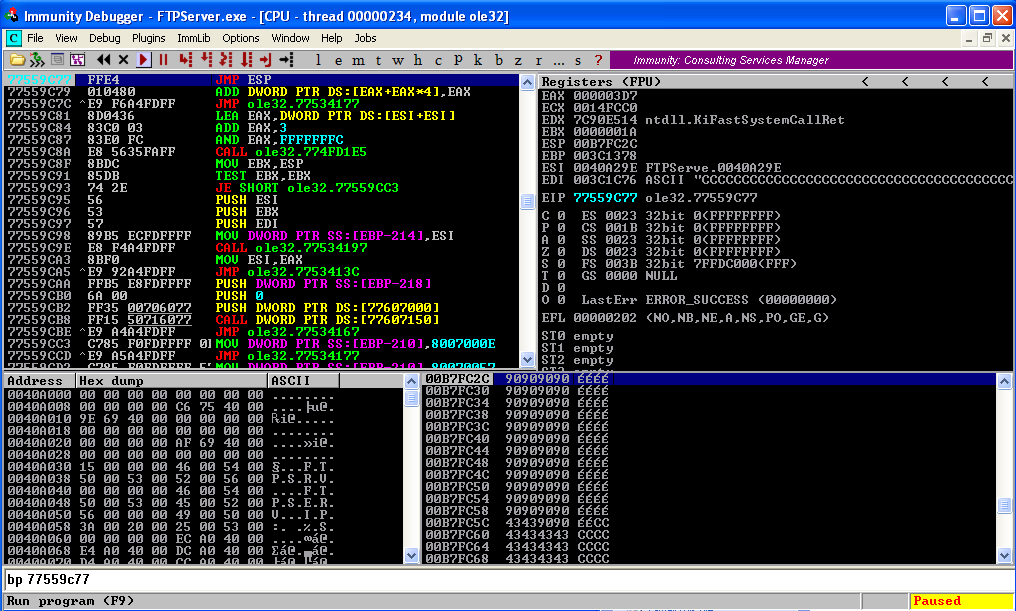Click the Address column header in dump
This screenshot has height=611, width=1016.
(40, 380)
